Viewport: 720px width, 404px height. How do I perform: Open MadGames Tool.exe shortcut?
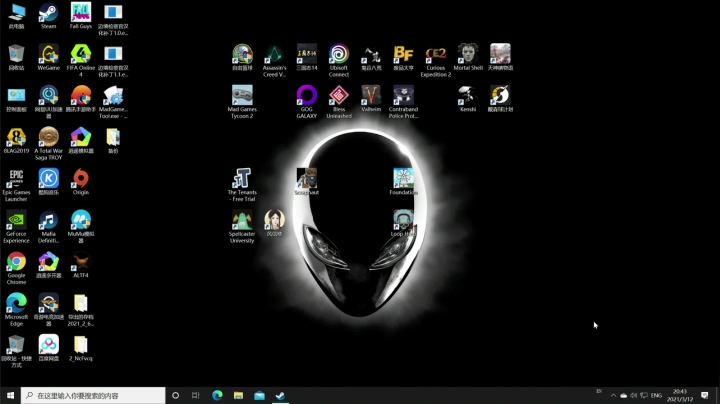pyautogui.click(x=113, y=102)
